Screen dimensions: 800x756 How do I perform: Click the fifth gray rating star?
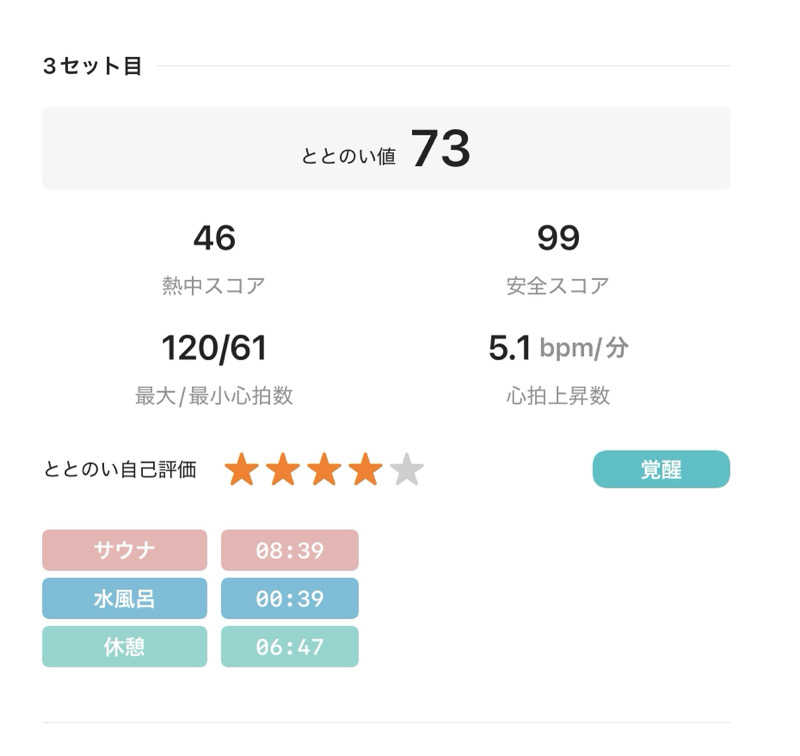click(x=406, y=469)
